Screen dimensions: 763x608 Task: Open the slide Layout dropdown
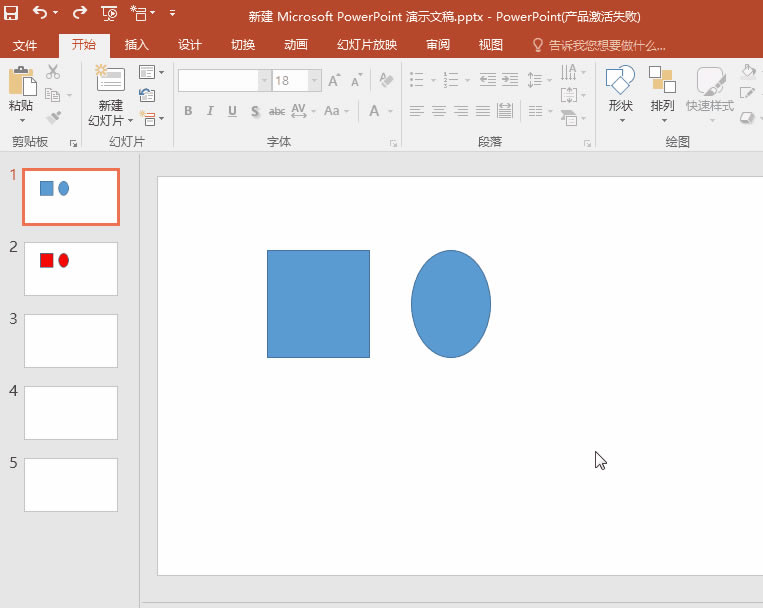151,72
